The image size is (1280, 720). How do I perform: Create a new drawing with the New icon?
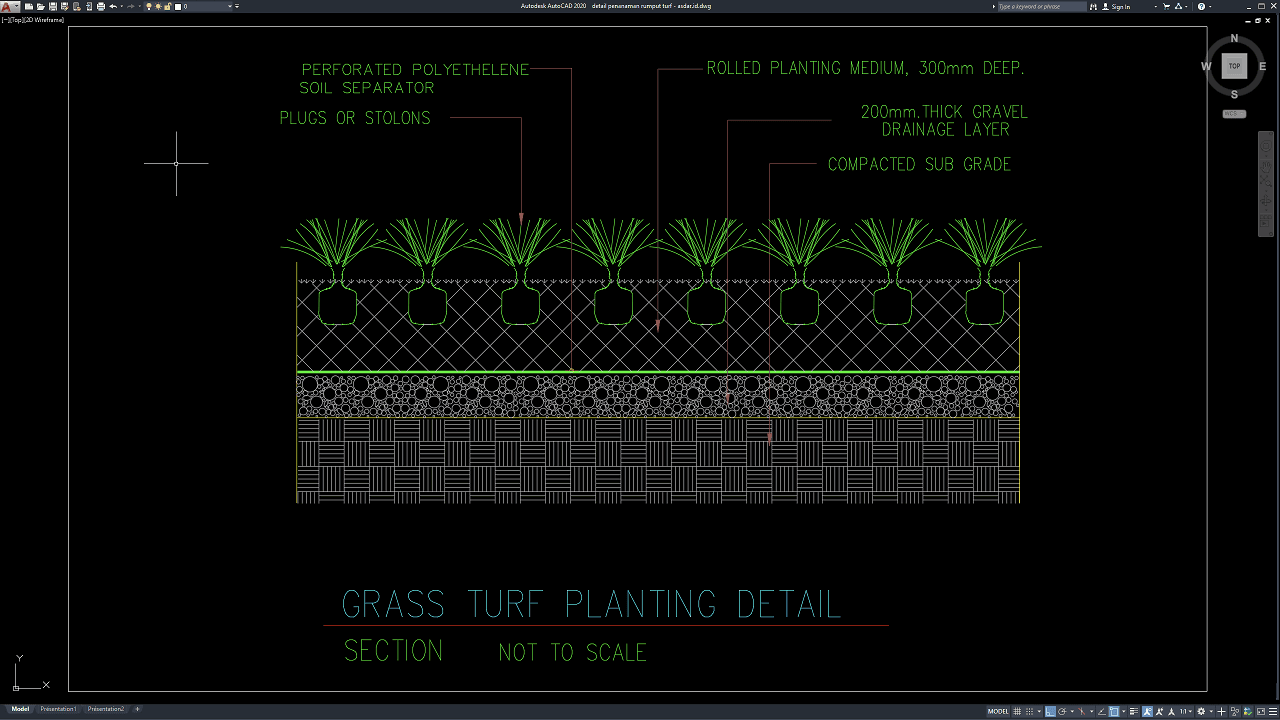(x=29, y=6)
